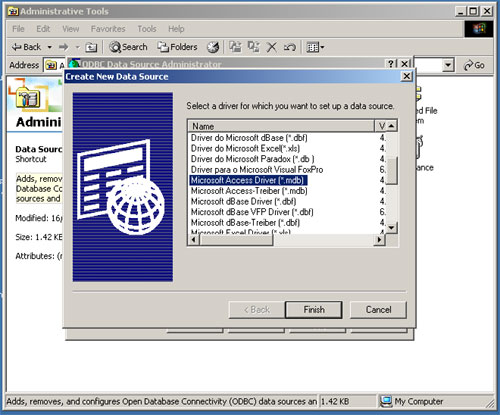
Task: Open the Views dropdown button in toolbar
Action: [x=315, y=47]
